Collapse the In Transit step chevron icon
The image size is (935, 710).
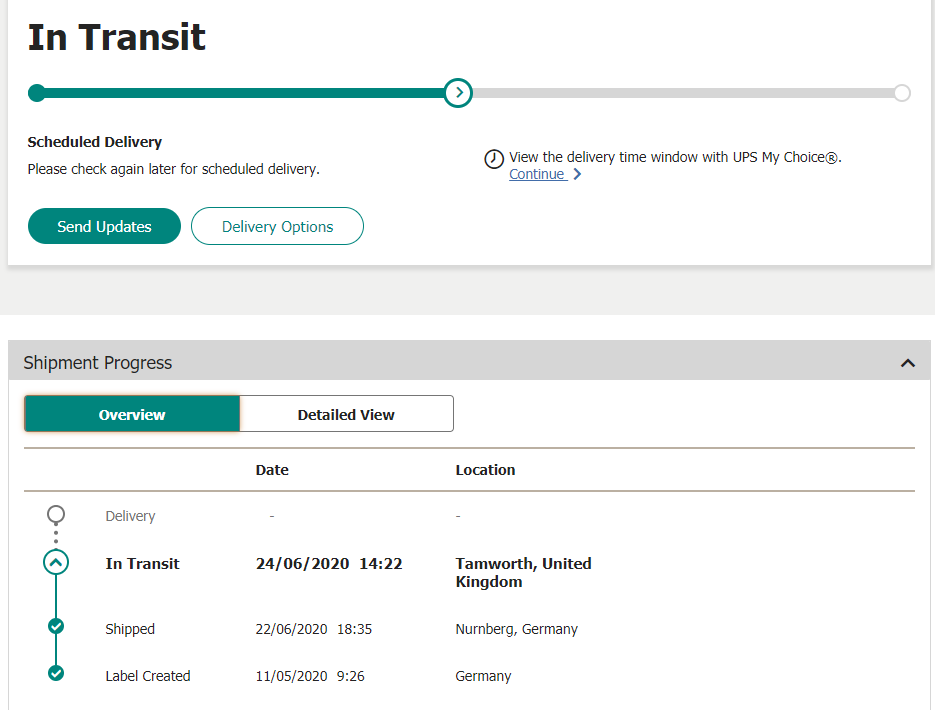pos(56,562)
